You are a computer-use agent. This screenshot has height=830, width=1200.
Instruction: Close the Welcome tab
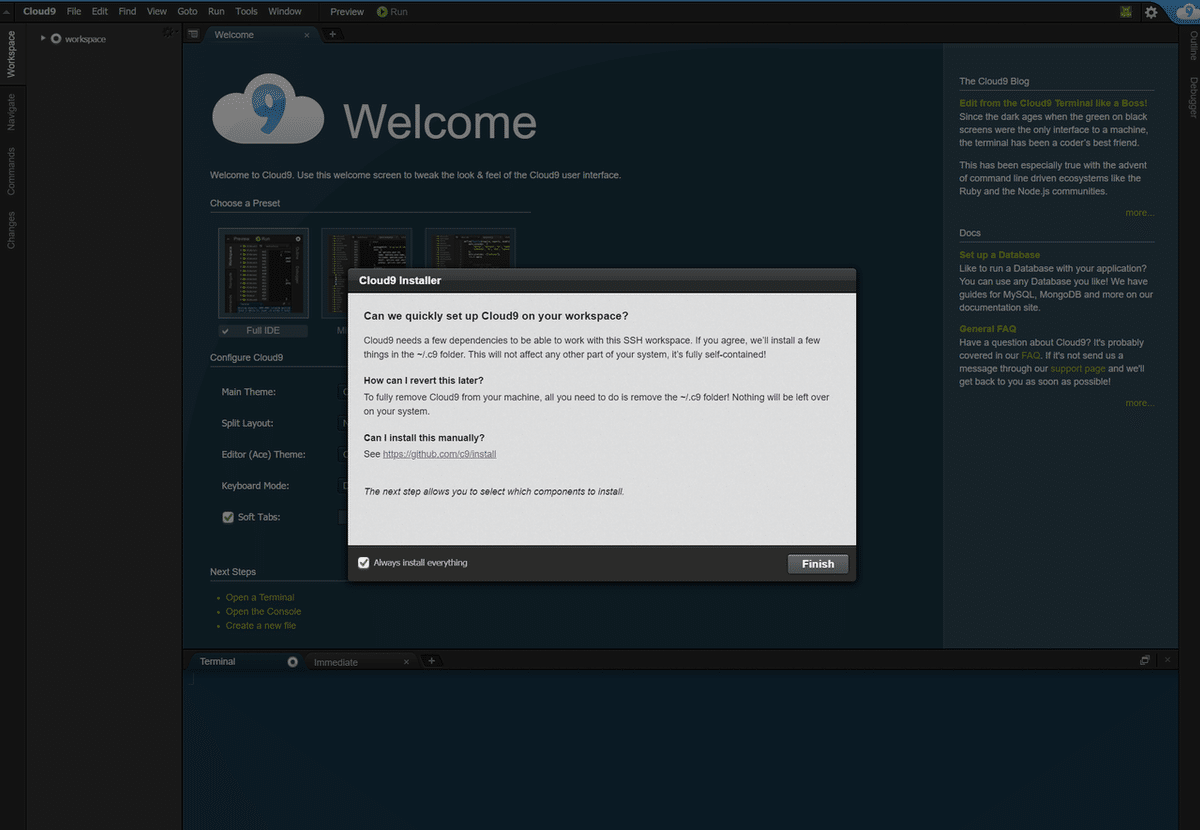tap(307, 35)
